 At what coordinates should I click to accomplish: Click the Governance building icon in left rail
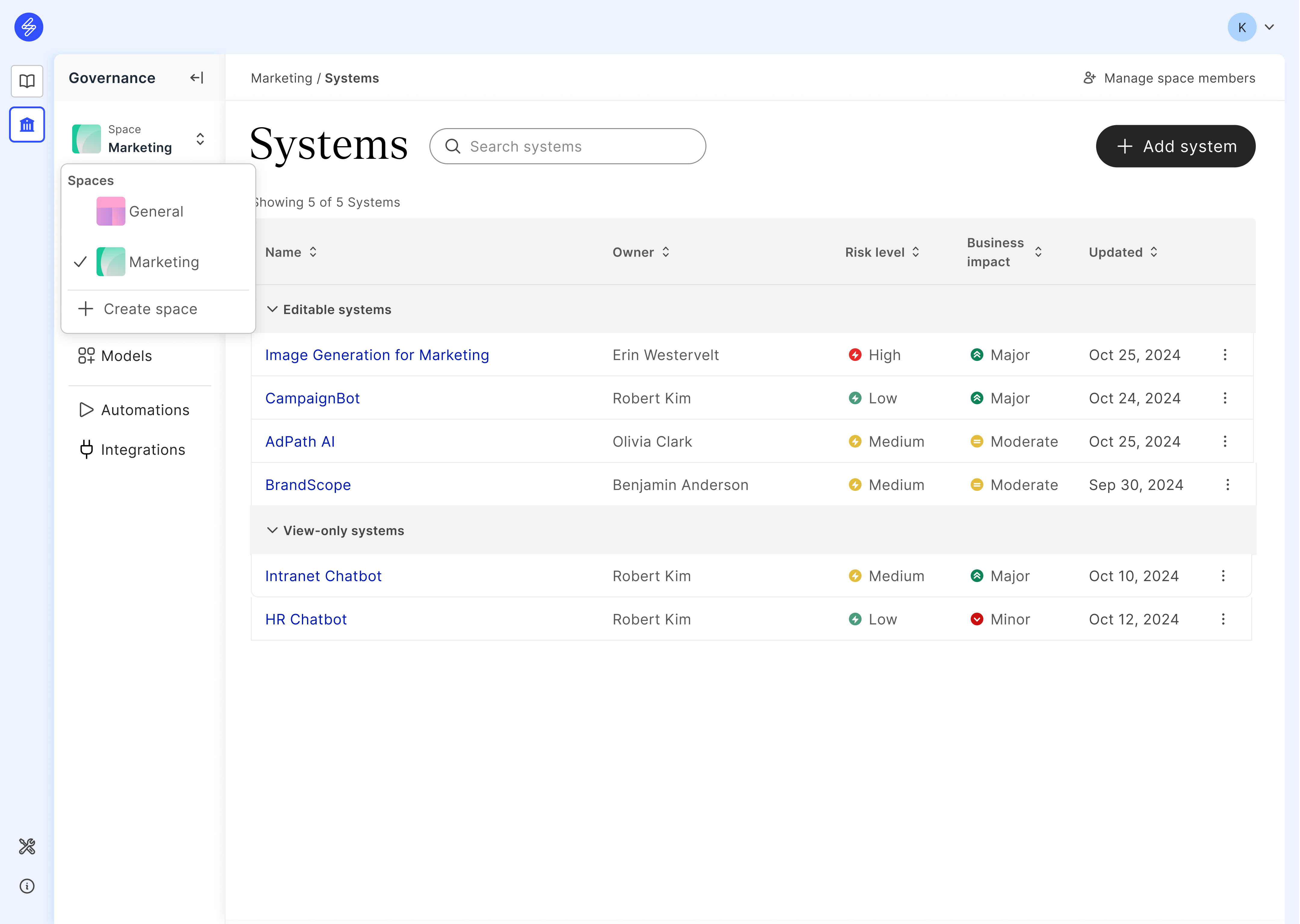pos(27,124)
